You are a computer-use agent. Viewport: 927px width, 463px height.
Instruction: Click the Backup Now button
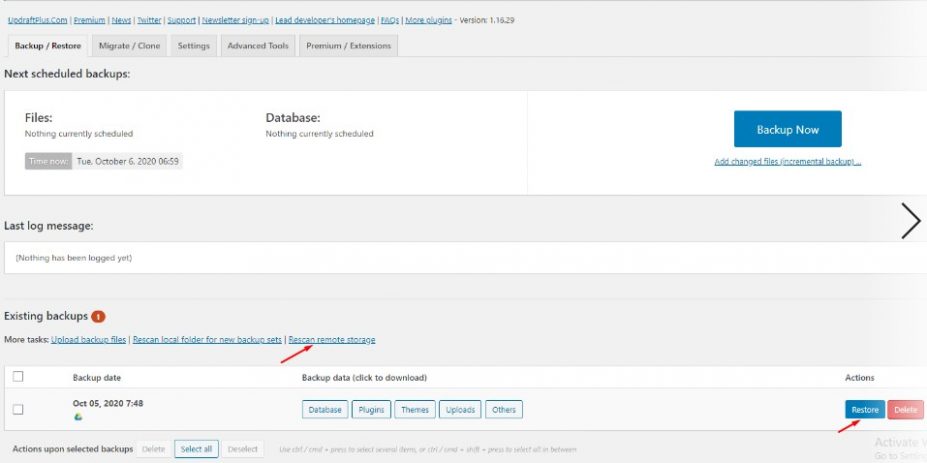[x=787, y=129]
